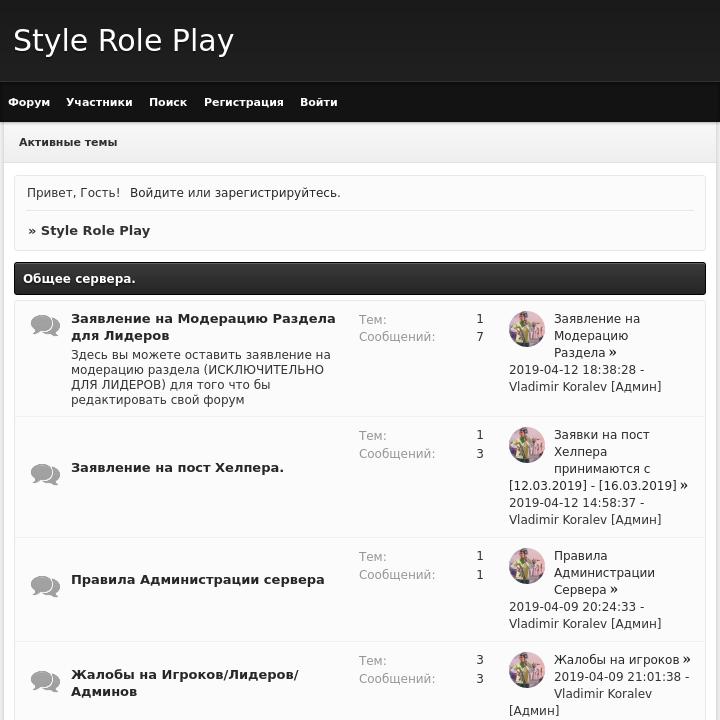The image size is (720, 720).
Task: Click the Style Role Play breadcrumb link
Action: point(95,230)
